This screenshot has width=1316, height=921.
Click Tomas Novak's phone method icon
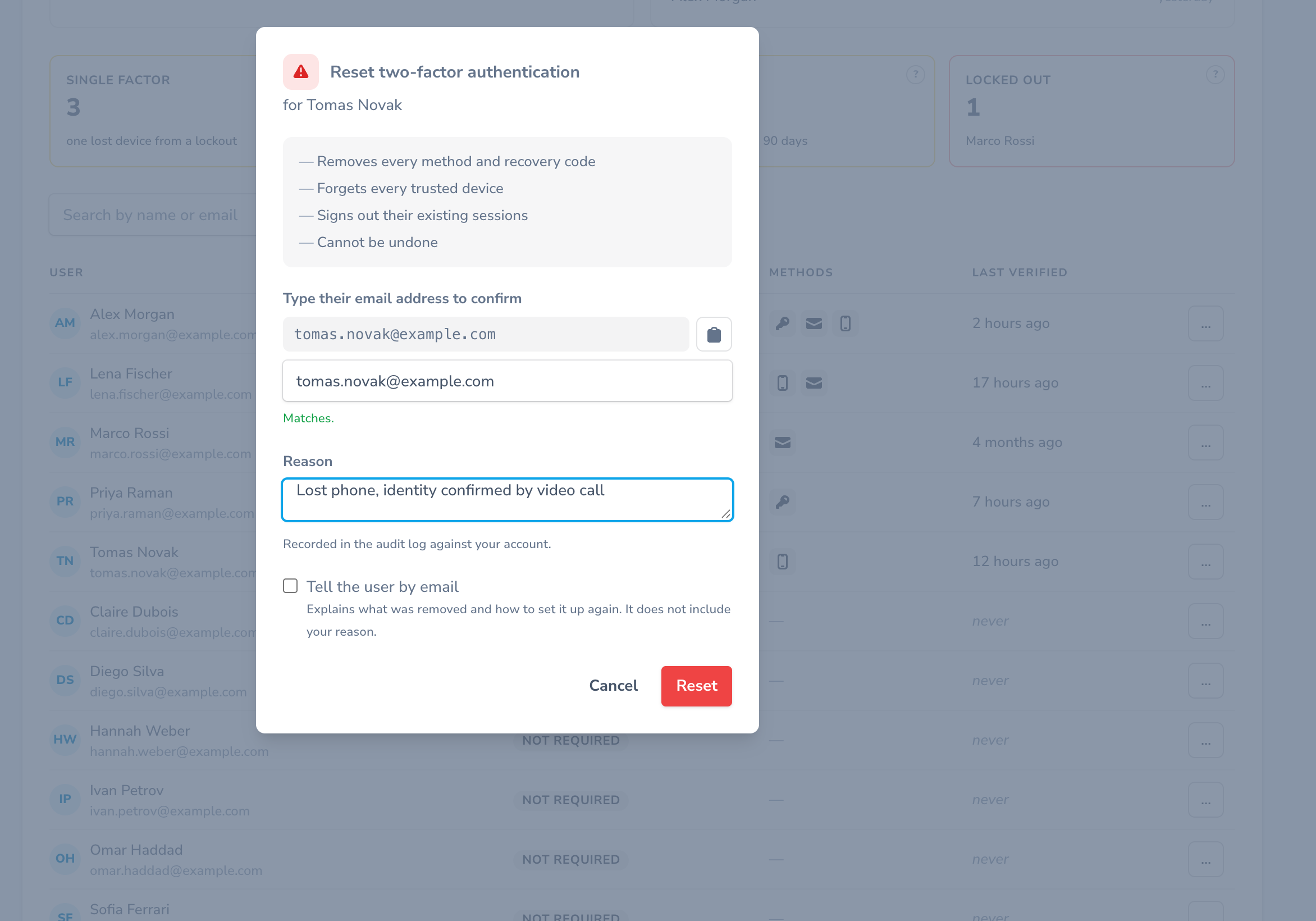click(x=783, y=562)
